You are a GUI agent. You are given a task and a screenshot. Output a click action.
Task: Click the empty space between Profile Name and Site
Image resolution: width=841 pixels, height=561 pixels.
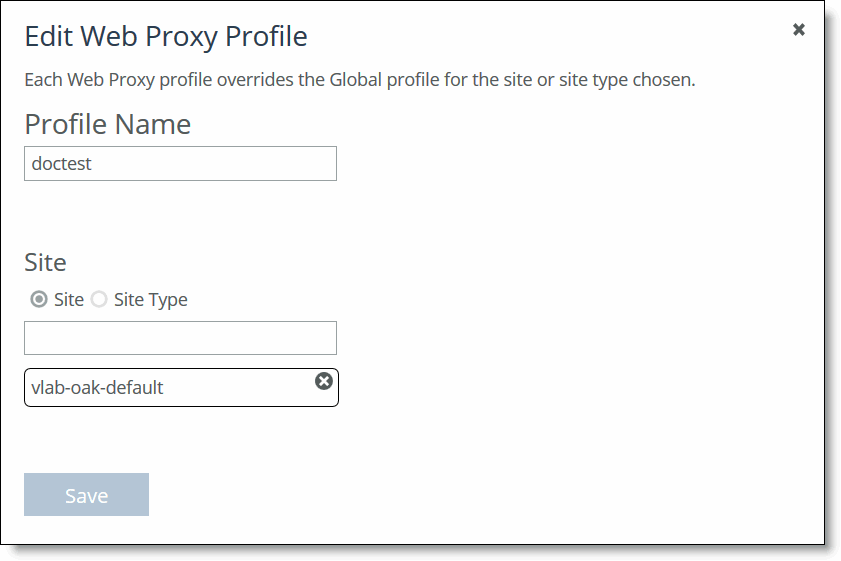(180, 215)
